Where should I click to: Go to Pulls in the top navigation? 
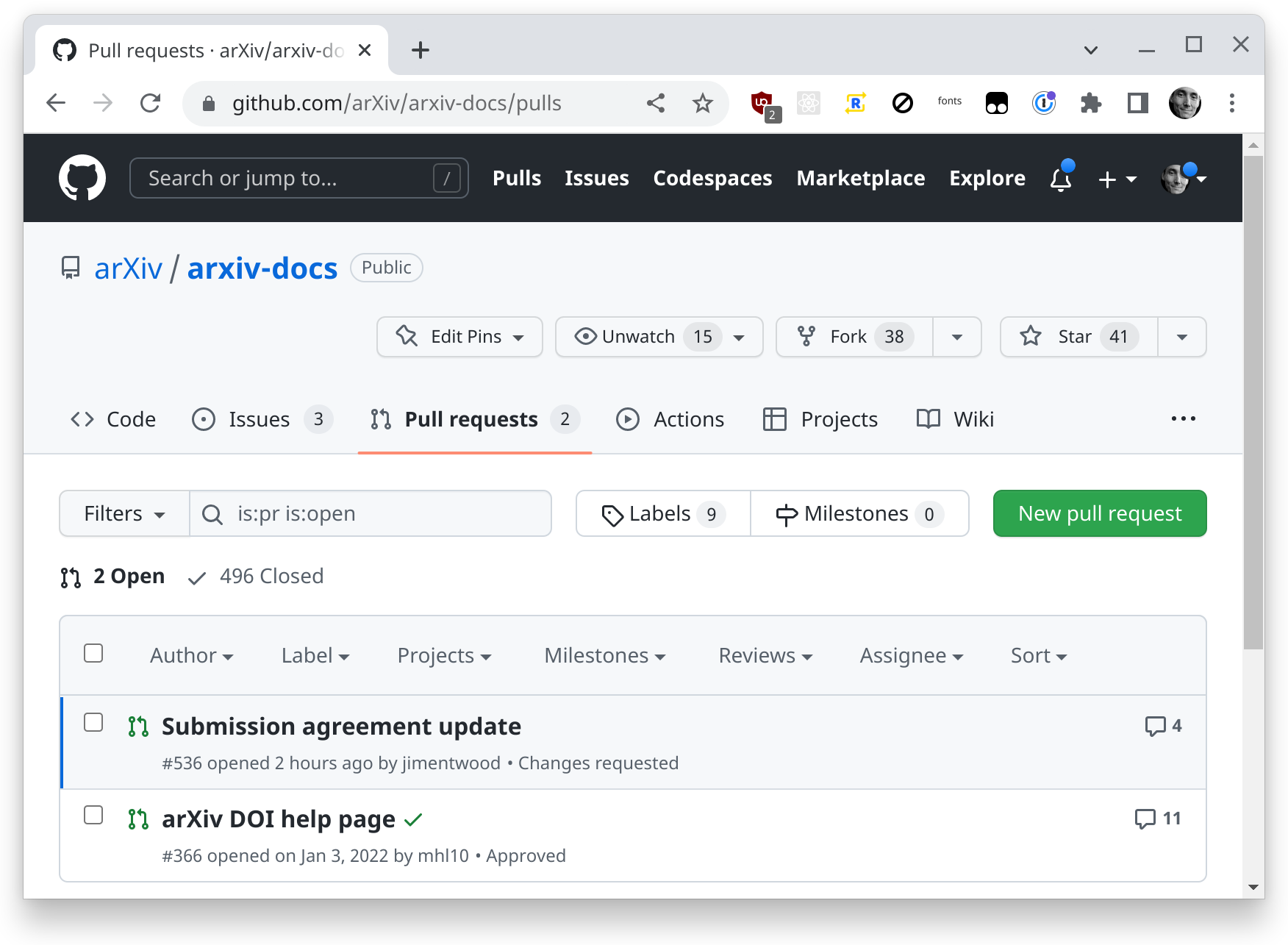tap(517, 178)
